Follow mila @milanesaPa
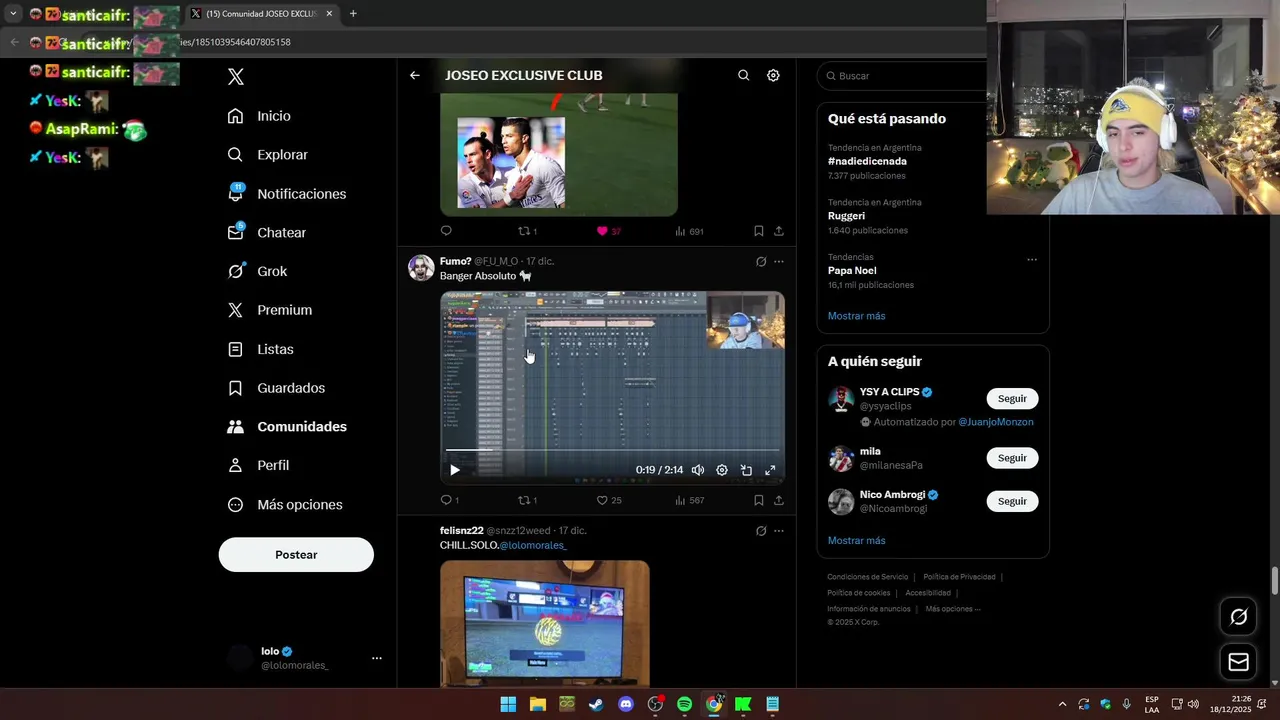1280x720 pixels. coord(1012,458)
